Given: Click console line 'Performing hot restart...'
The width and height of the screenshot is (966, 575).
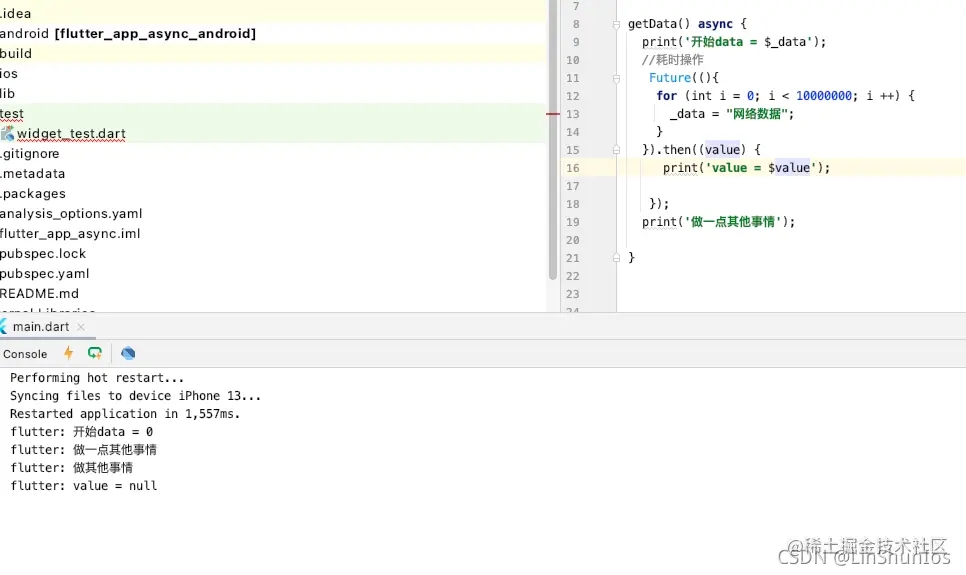Looking at the screenshot, I should [97, 378].
